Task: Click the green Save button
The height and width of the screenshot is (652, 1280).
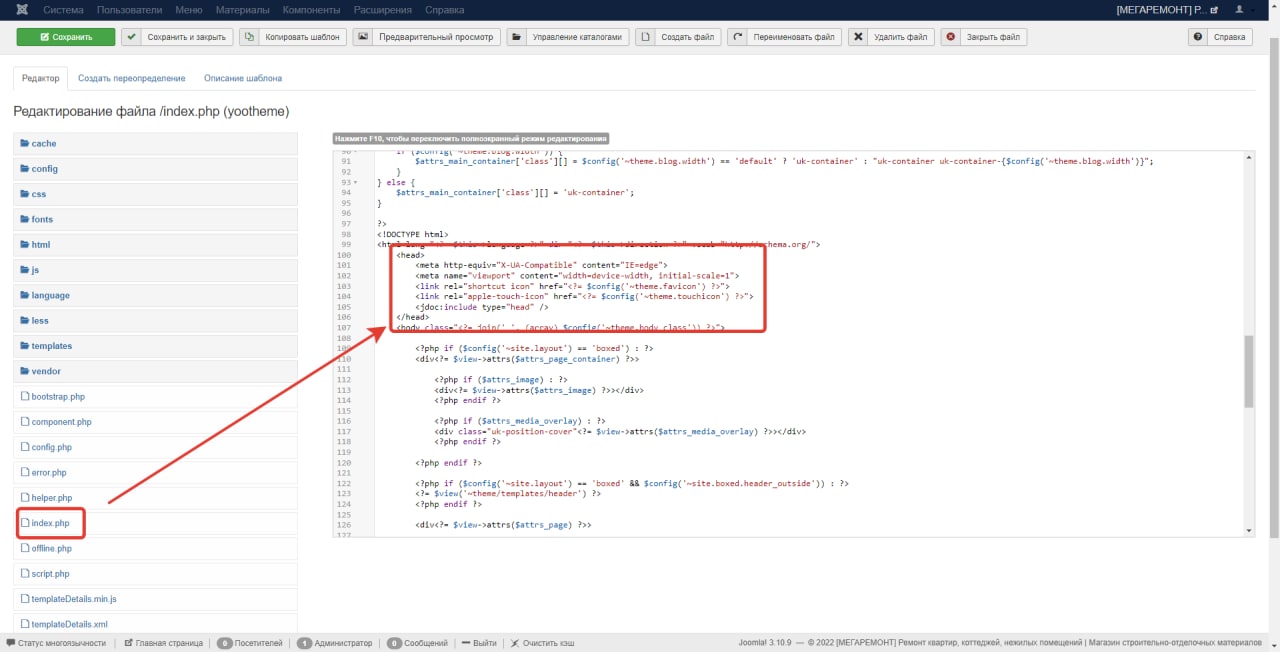Action: pos(65,37)
